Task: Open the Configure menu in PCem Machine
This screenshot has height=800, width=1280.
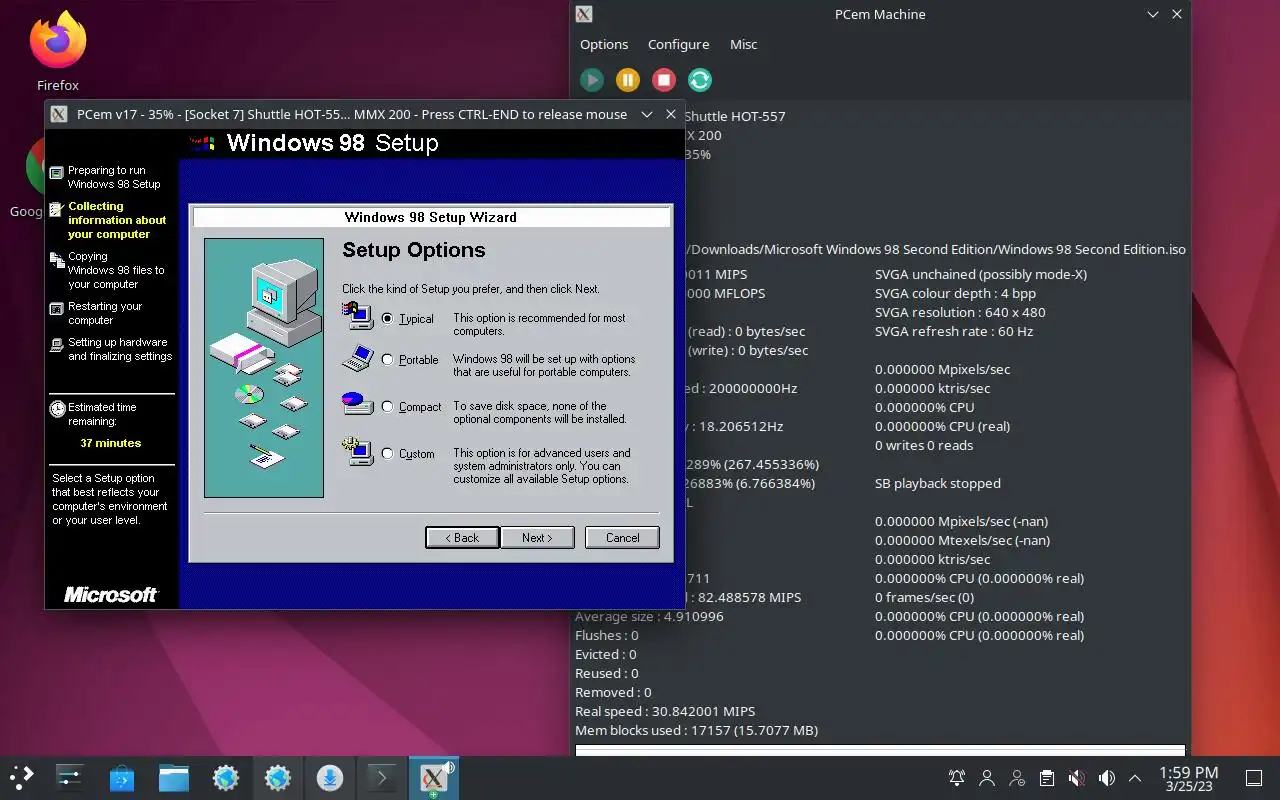Action: point(678,44)
